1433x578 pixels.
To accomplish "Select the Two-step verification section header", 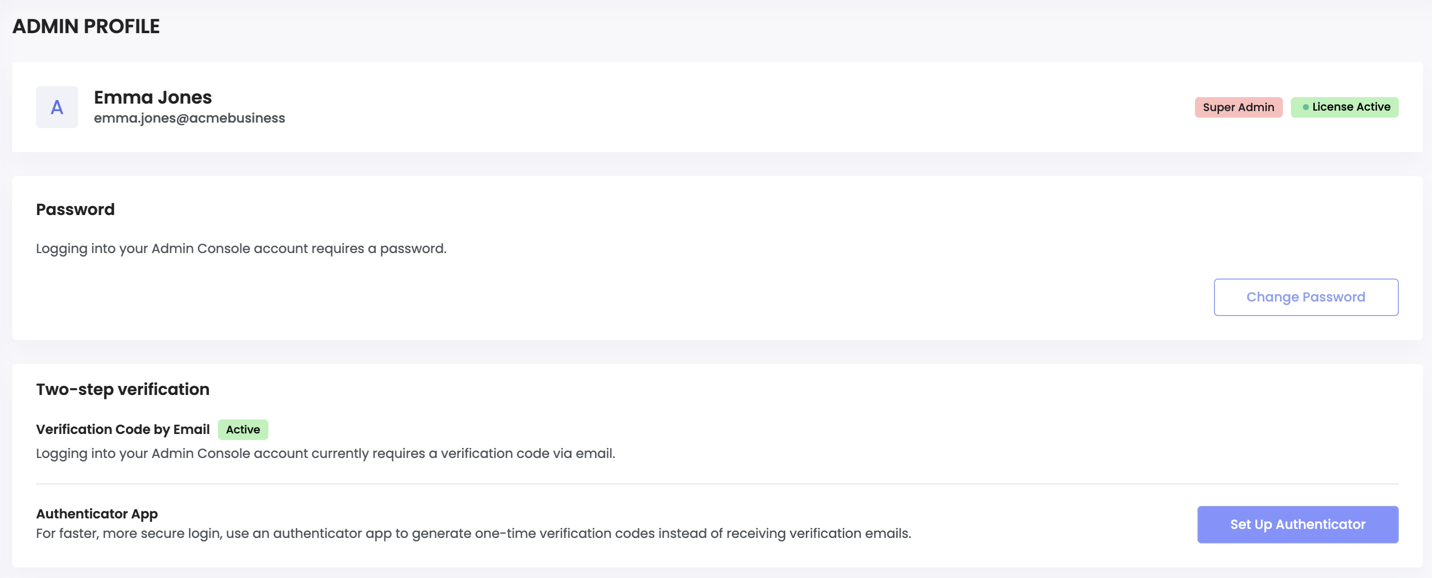I will click(122, 389).
